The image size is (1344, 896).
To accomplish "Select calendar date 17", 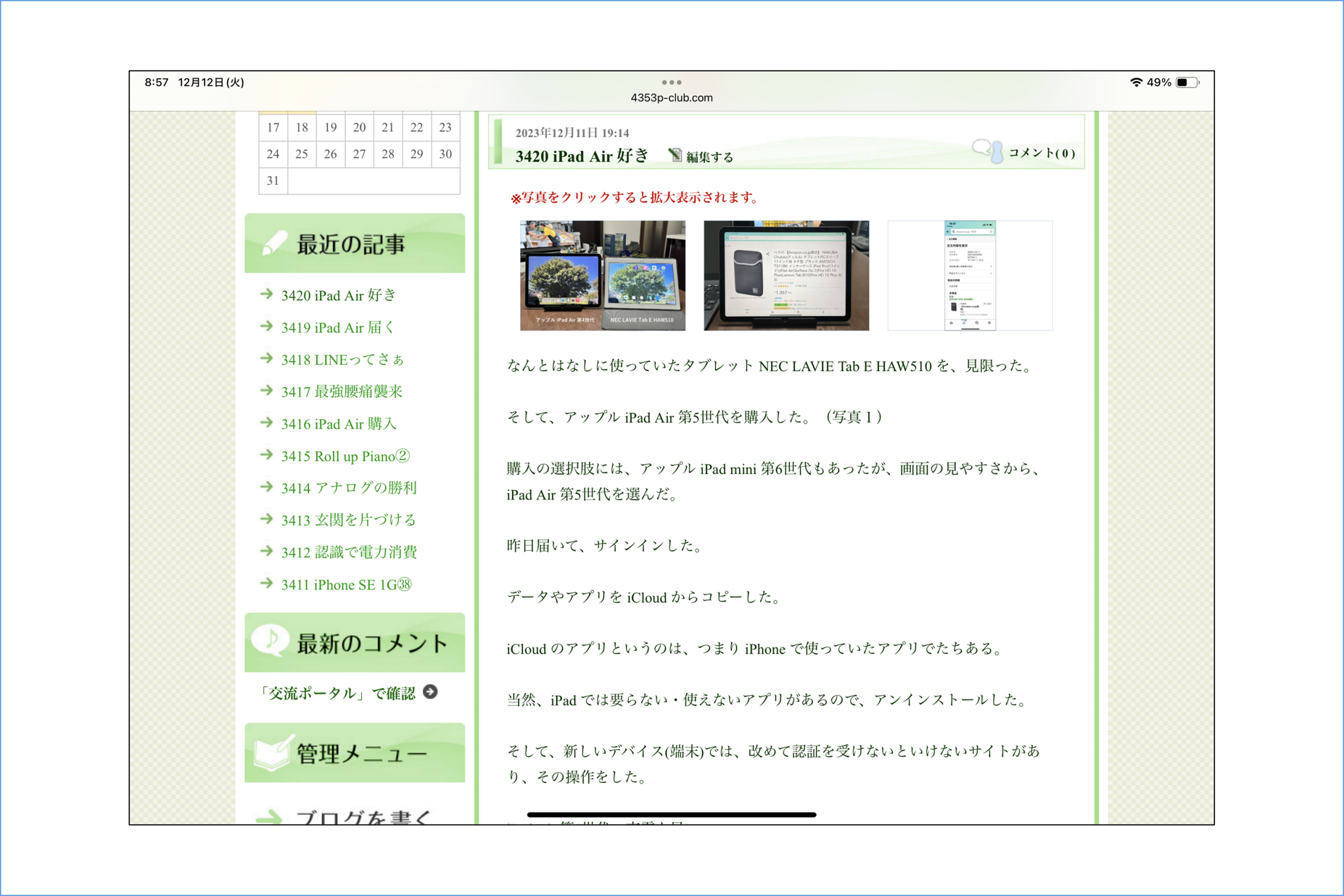I will point(273,128).
